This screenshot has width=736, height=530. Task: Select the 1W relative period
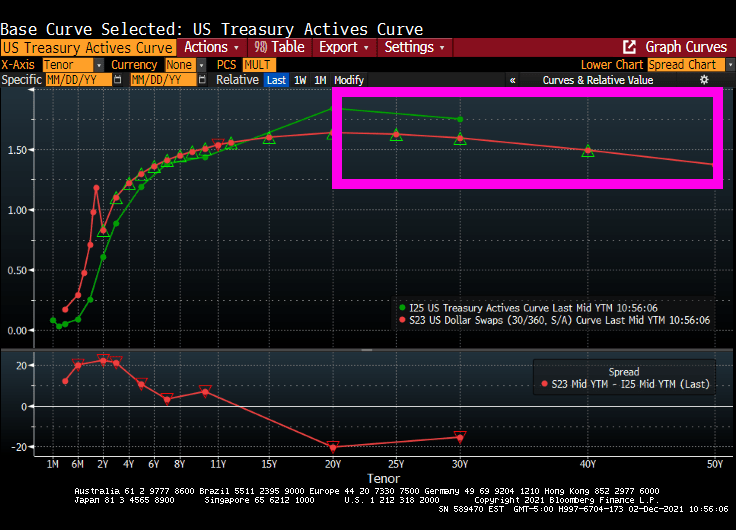point(300,80)
